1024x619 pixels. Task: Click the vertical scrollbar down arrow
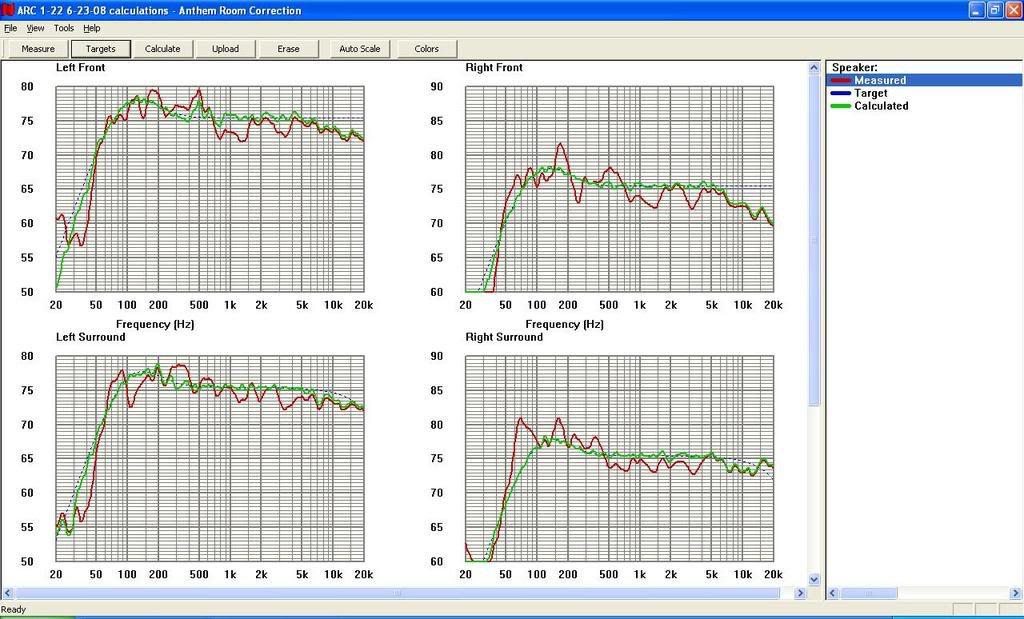814,578
